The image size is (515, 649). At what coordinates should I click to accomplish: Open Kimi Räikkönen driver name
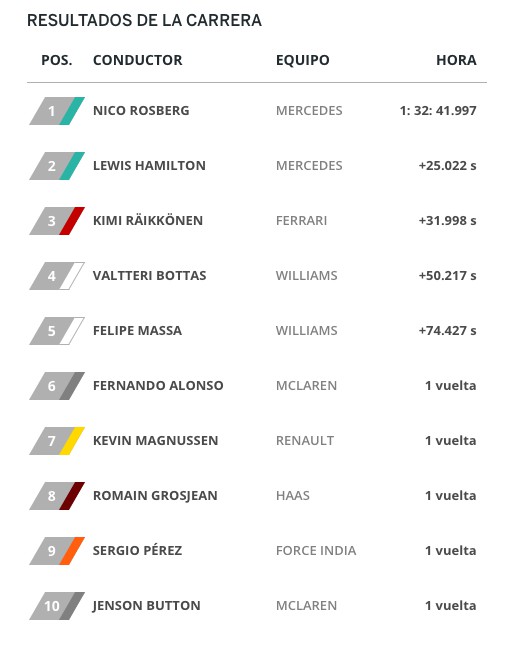click(x=148, y=220)
